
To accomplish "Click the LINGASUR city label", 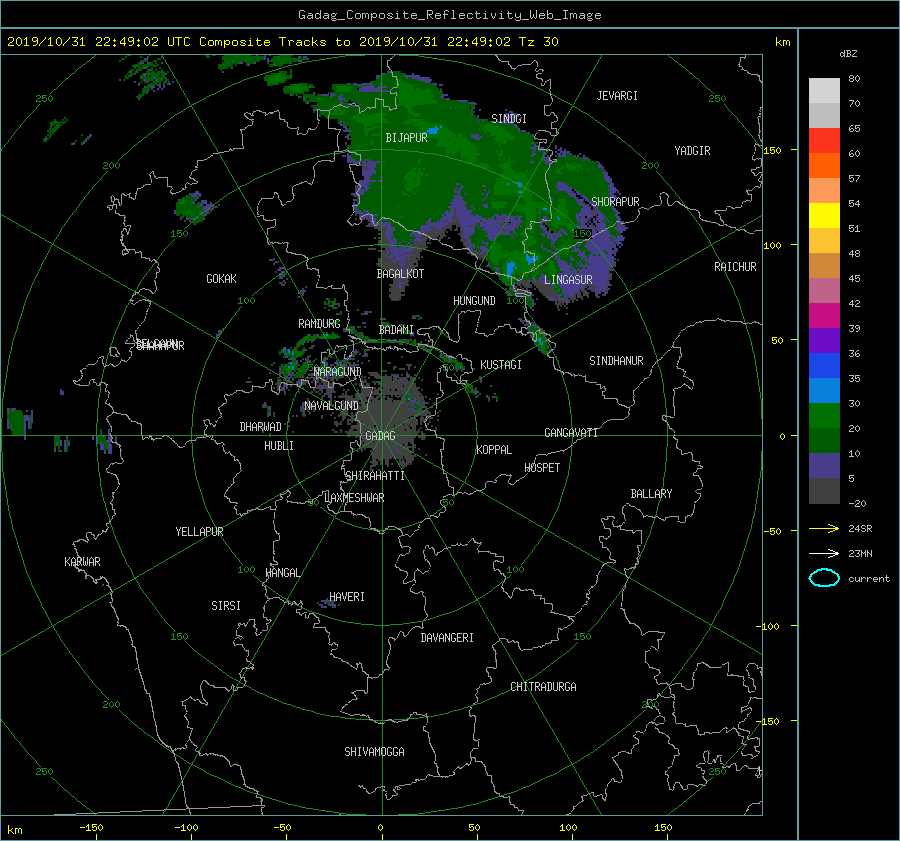I will click(568, 280).
